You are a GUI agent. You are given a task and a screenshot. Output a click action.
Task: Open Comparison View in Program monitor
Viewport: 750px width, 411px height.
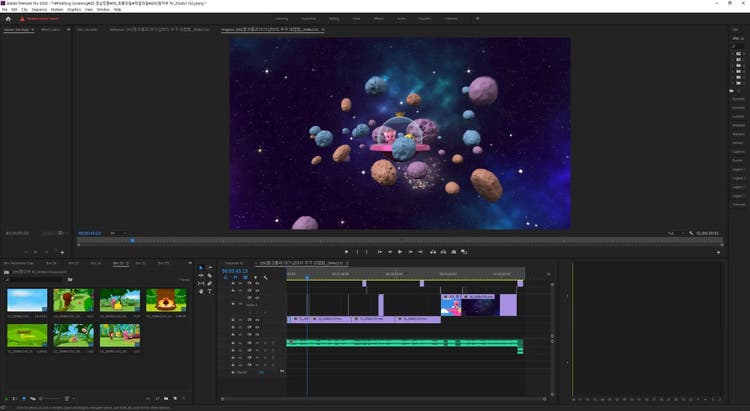[x=464, y=252]
